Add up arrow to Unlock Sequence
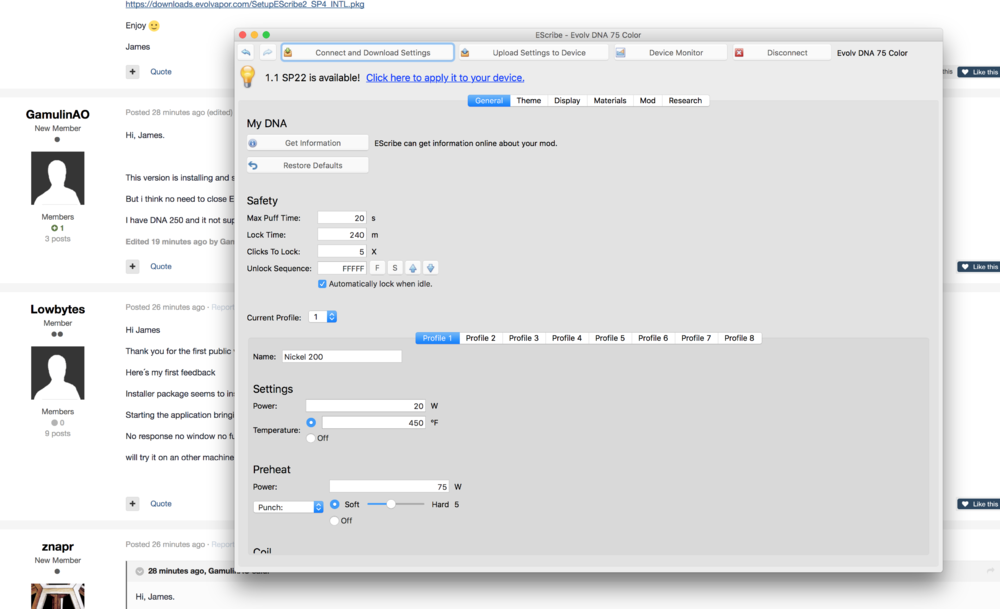 pyautogui.click(x=412, y=268)
